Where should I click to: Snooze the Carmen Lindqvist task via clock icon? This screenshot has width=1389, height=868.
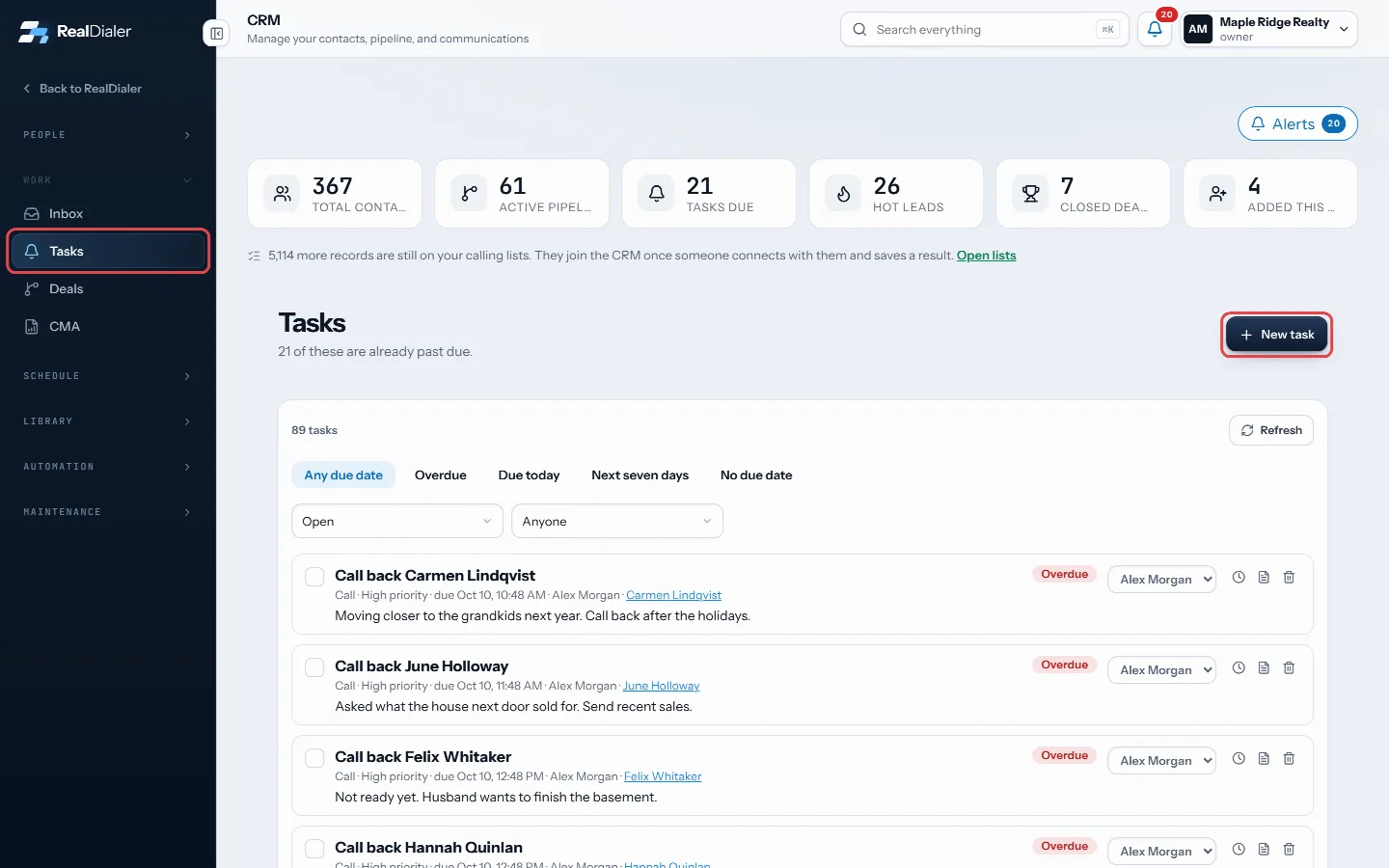pos(1239,578)
